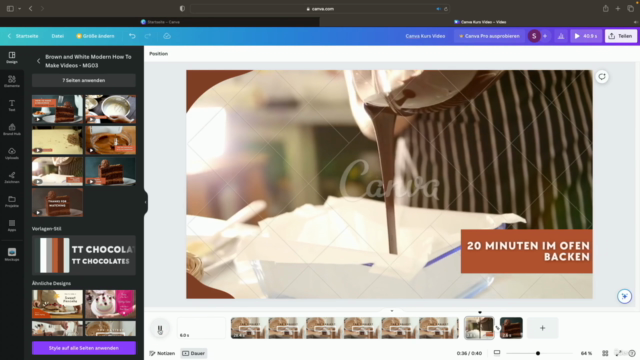The image size is (640, 360).
Task: Switch to Canva Kurs Video browser tab
Action: click(480, 22)
